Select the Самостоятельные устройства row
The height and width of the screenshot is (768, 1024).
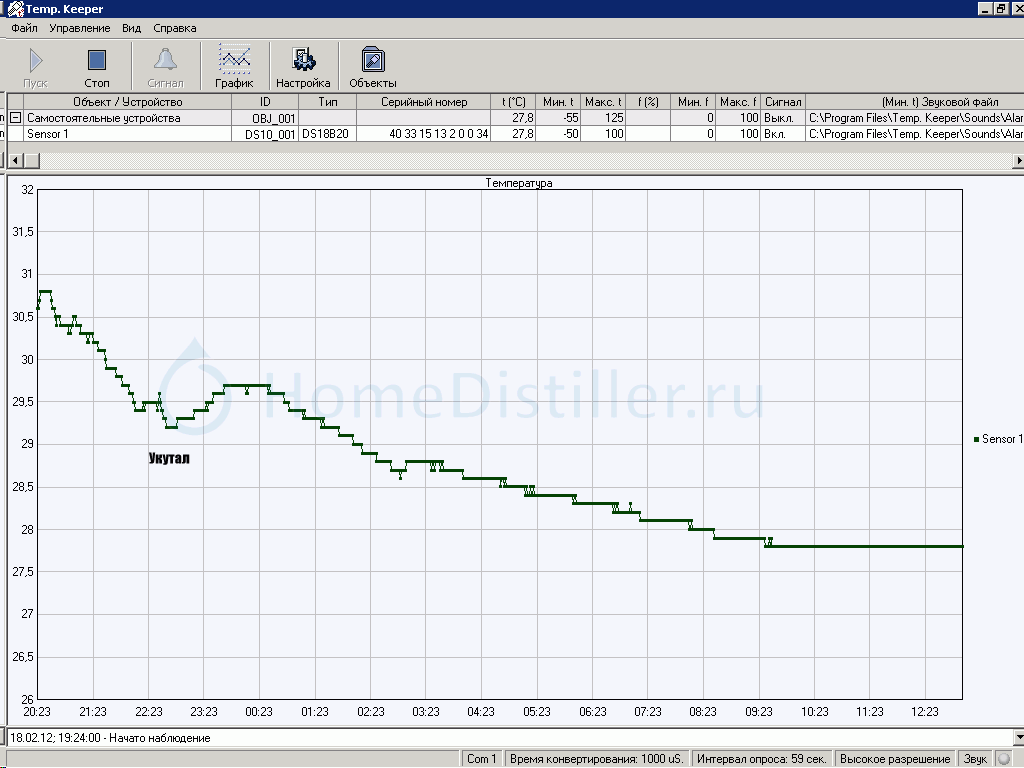pyautogui.click(x=515, y=118)
